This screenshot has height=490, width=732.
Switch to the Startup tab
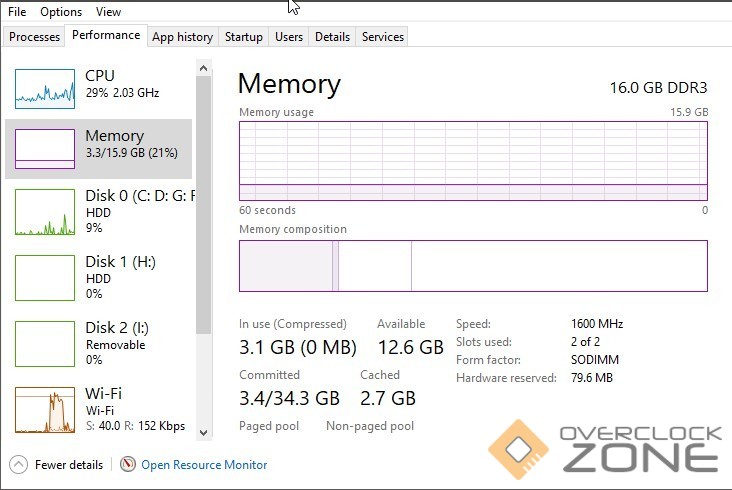click(x=244, y=37)
